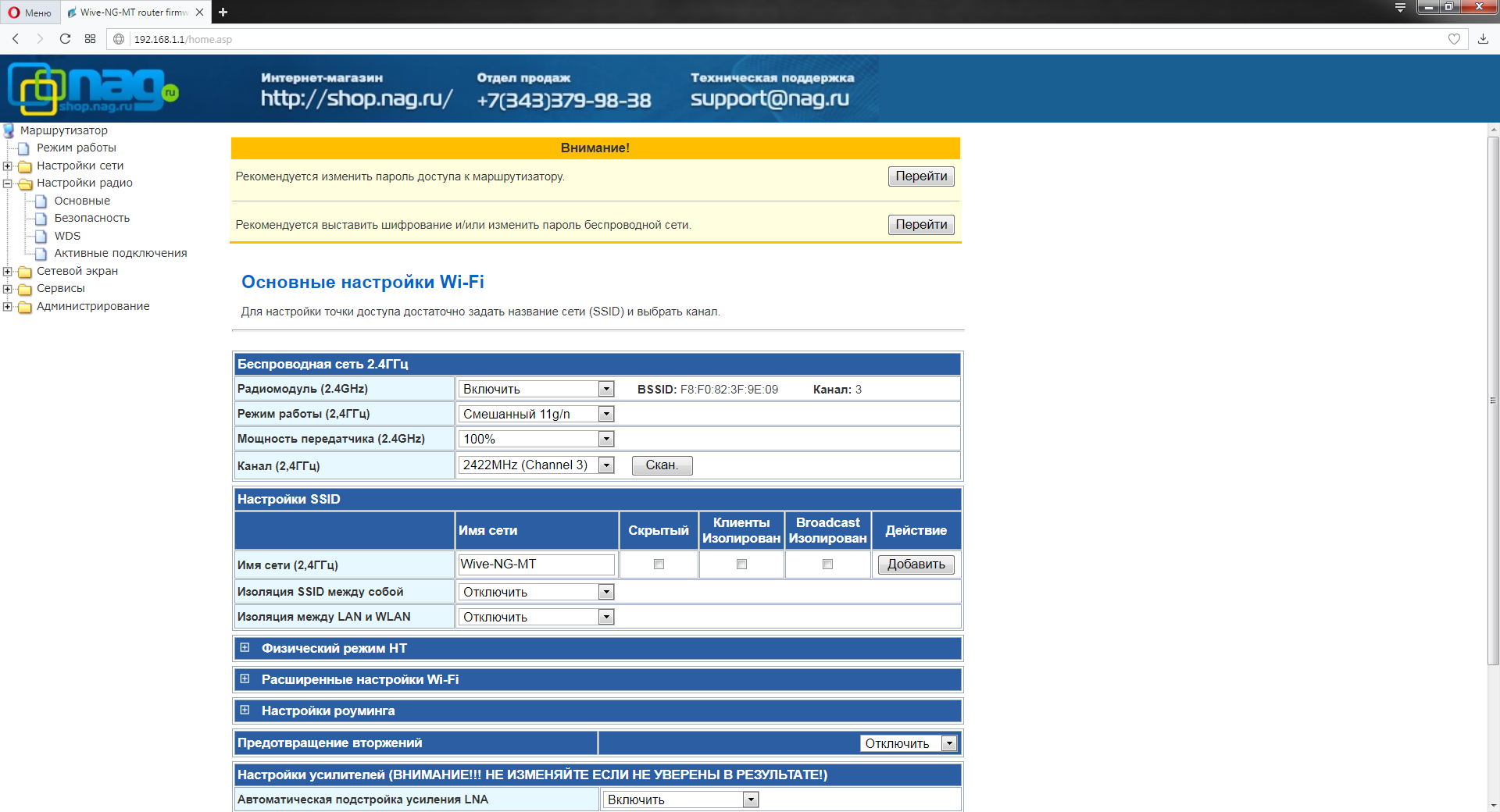Open Основные radio settings page
1500x812 pixels.
click(x=82, y=201)
